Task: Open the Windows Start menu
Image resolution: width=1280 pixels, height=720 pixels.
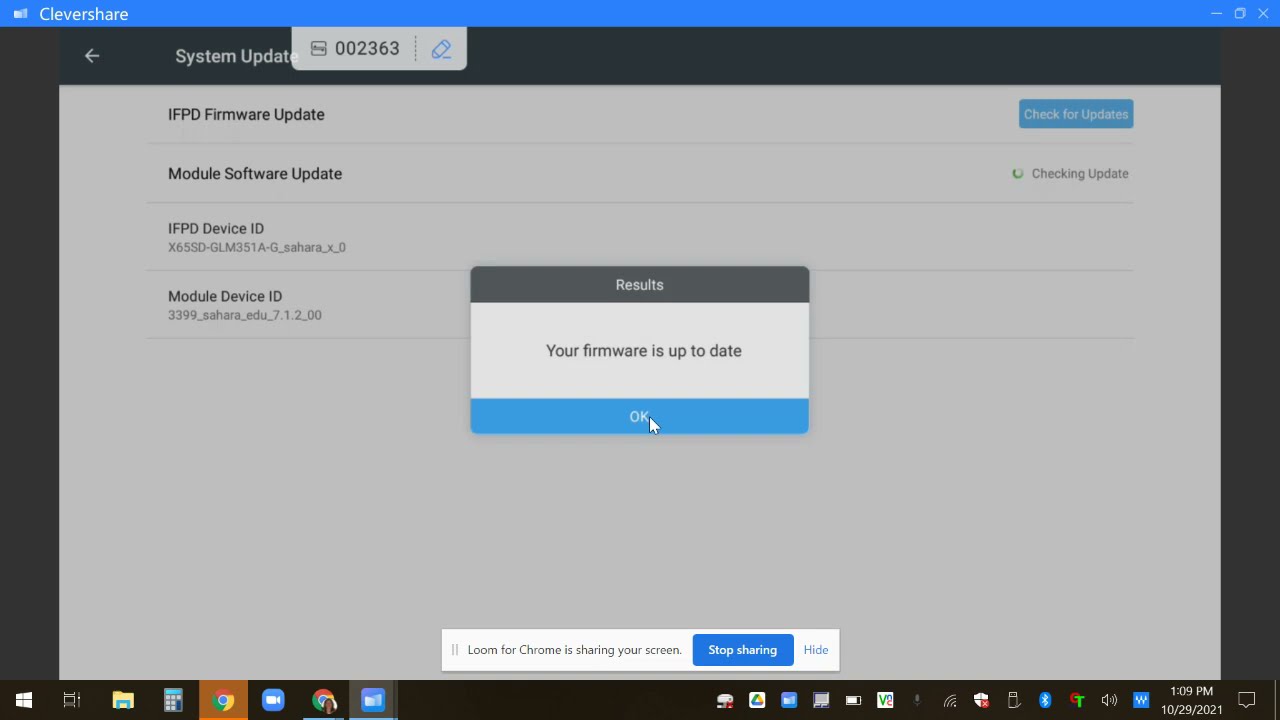Action: (x=24, y=700)
